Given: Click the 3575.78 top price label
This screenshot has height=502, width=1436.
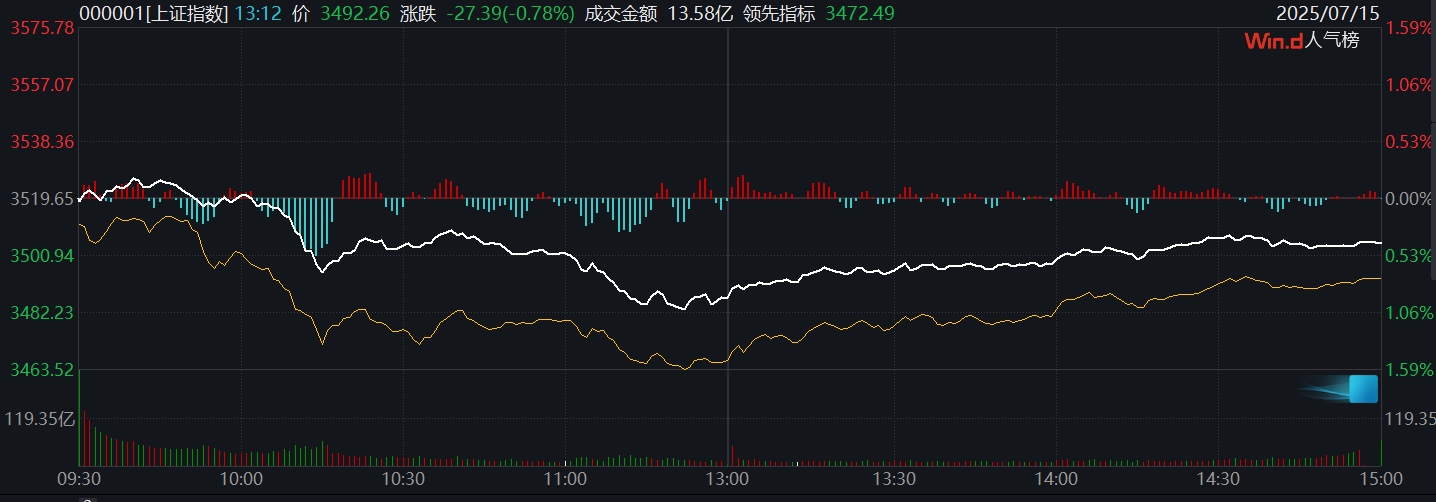Looking at the screenshot, I should coord(41,28).
